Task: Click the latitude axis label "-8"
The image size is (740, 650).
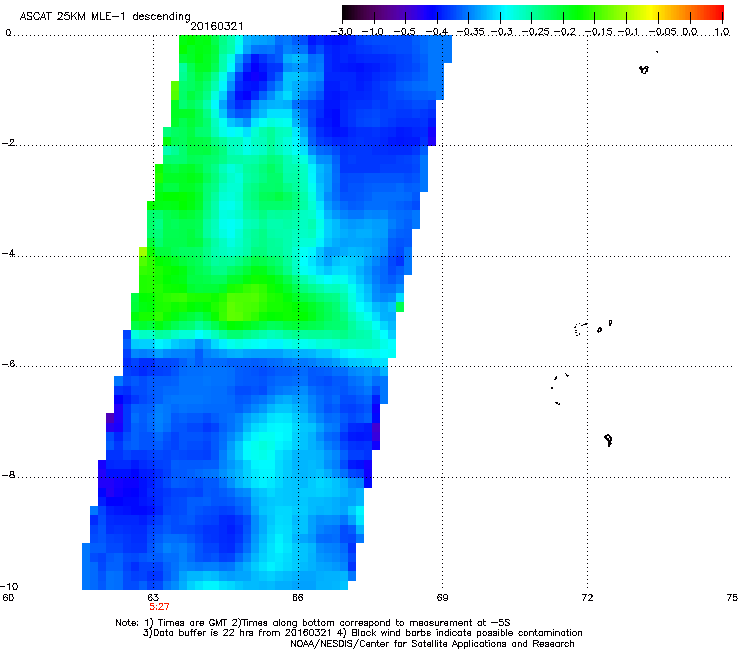Action: click(9, 475)
